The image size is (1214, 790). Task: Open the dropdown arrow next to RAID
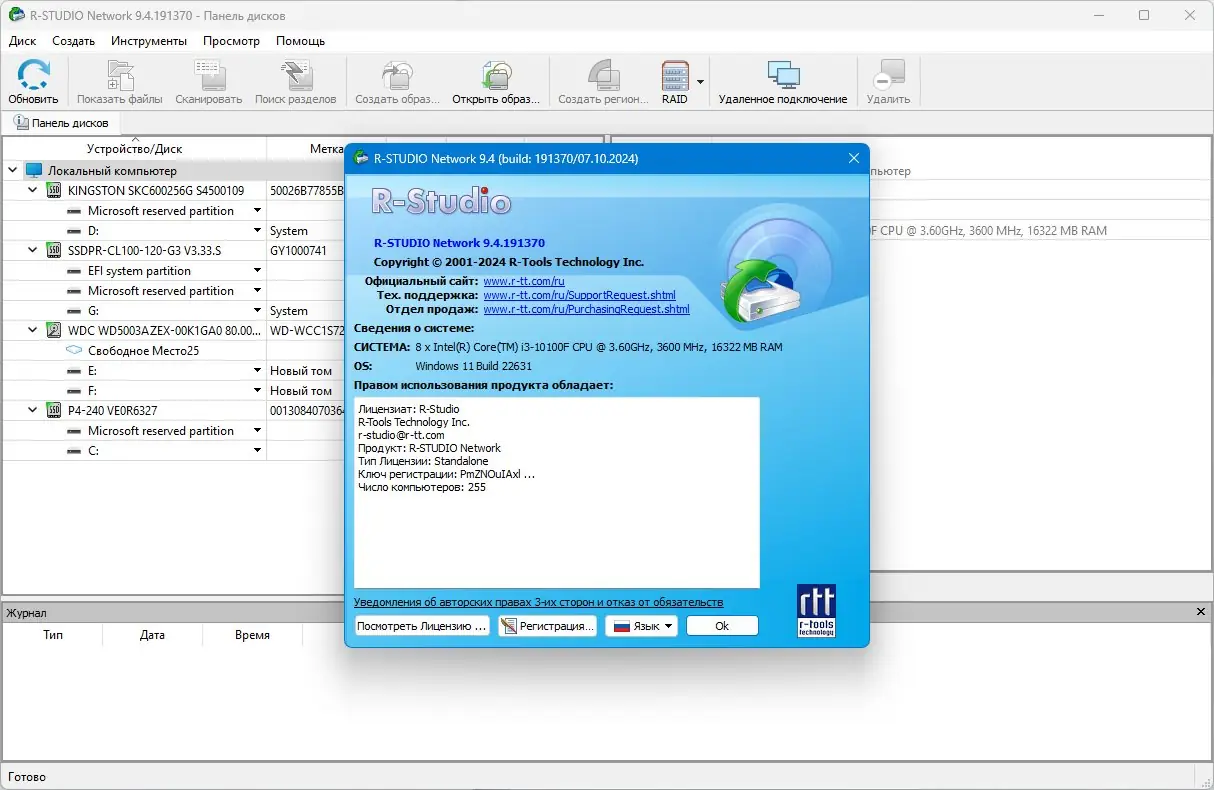[x=701, y=82]
